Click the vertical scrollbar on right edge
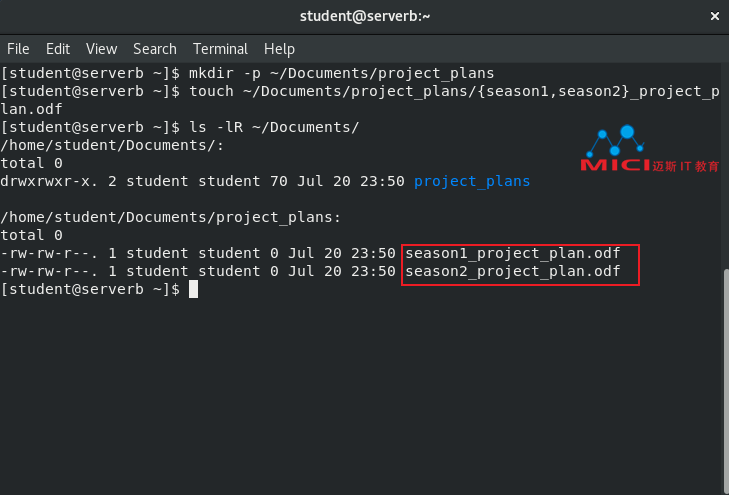Viewport: 729px width, 495px height. tap(726, 379)
